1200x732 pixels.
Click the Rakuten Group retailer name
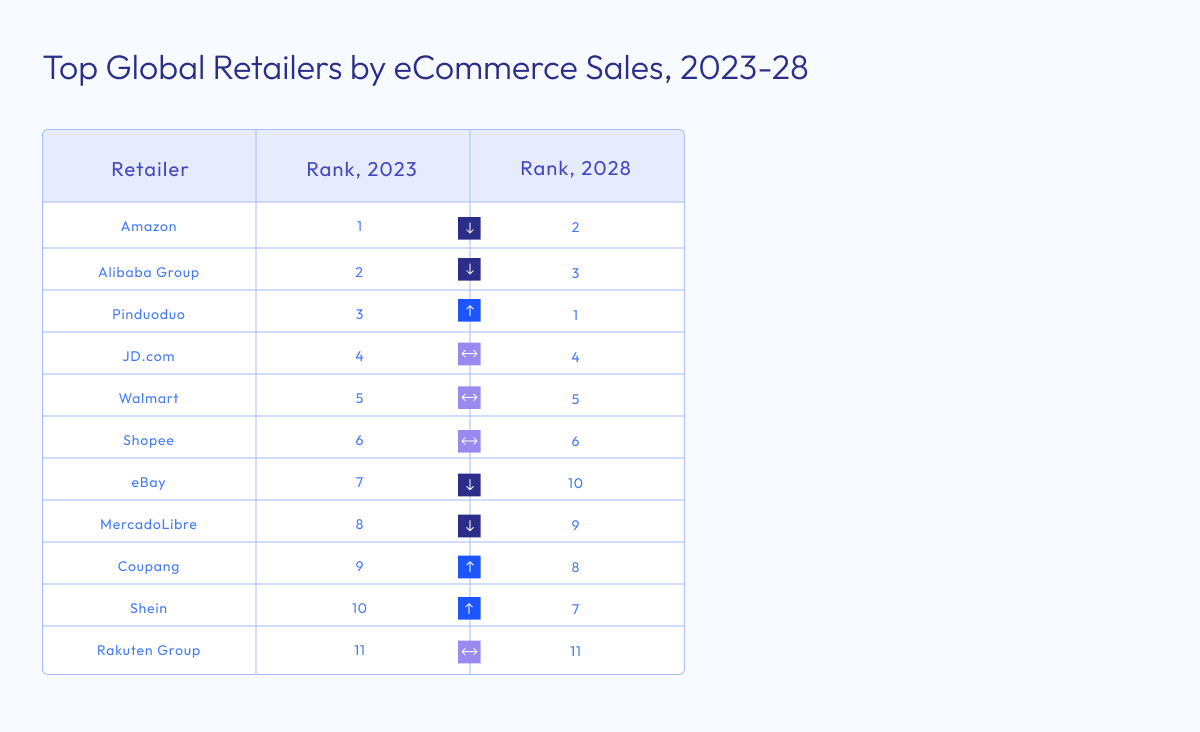coord(149,651)
